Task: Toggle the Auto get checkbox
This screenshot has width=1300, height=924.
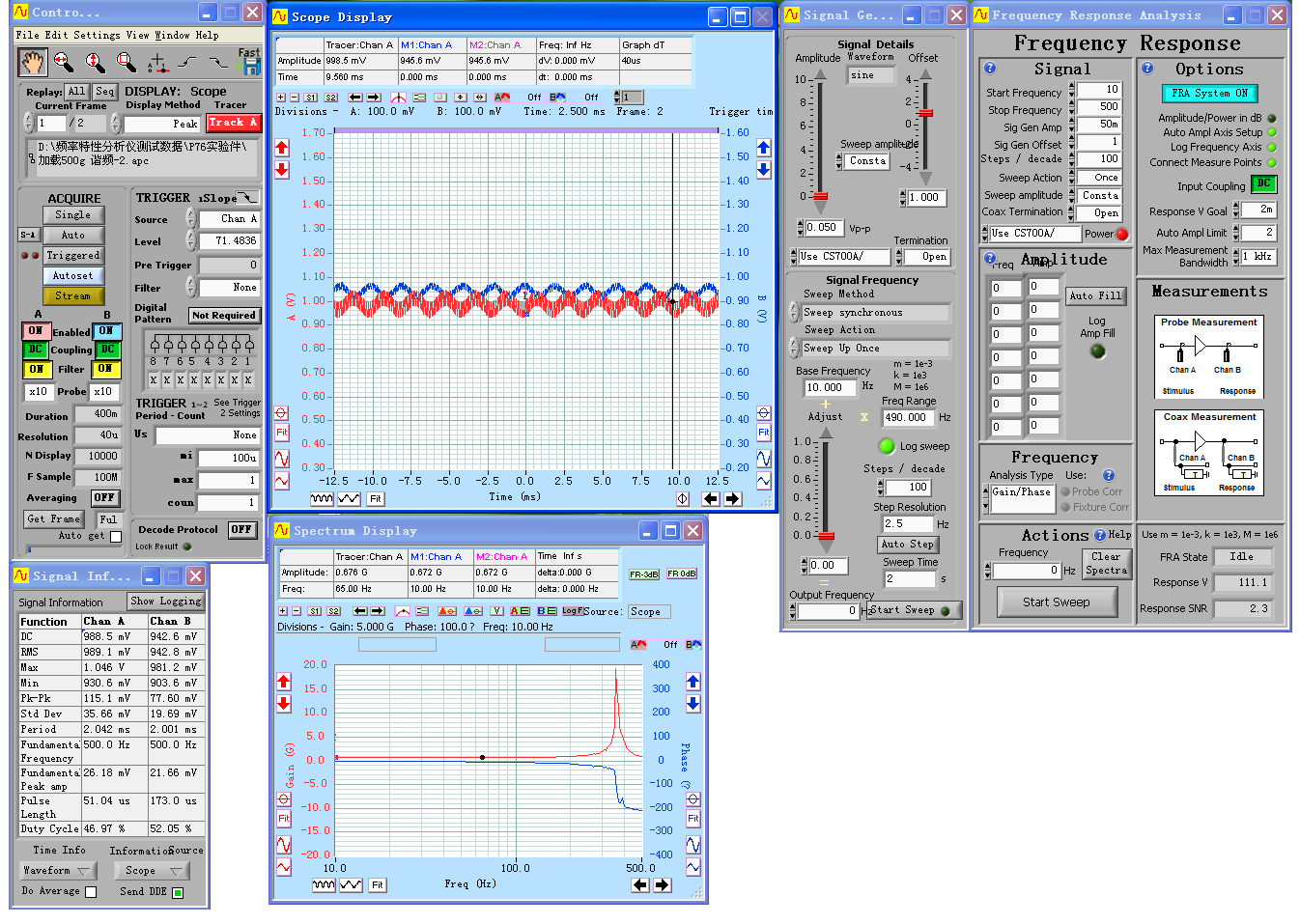Action: coord(116,537)
